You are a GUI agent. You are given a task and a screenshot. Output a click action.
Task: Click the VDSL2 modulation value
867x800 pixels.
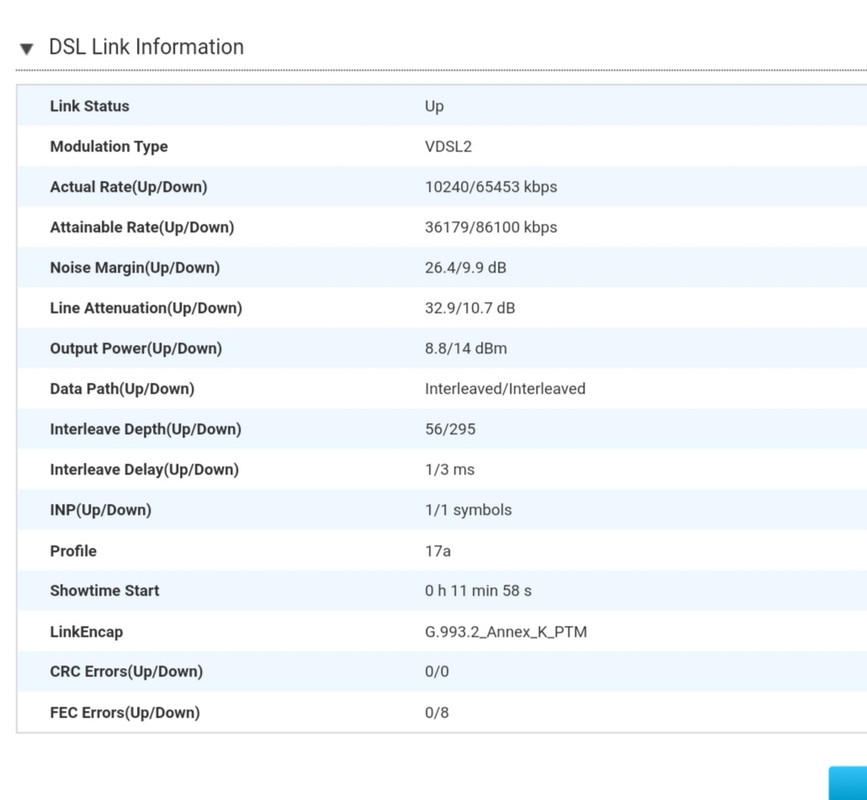[x=448, y=147]
